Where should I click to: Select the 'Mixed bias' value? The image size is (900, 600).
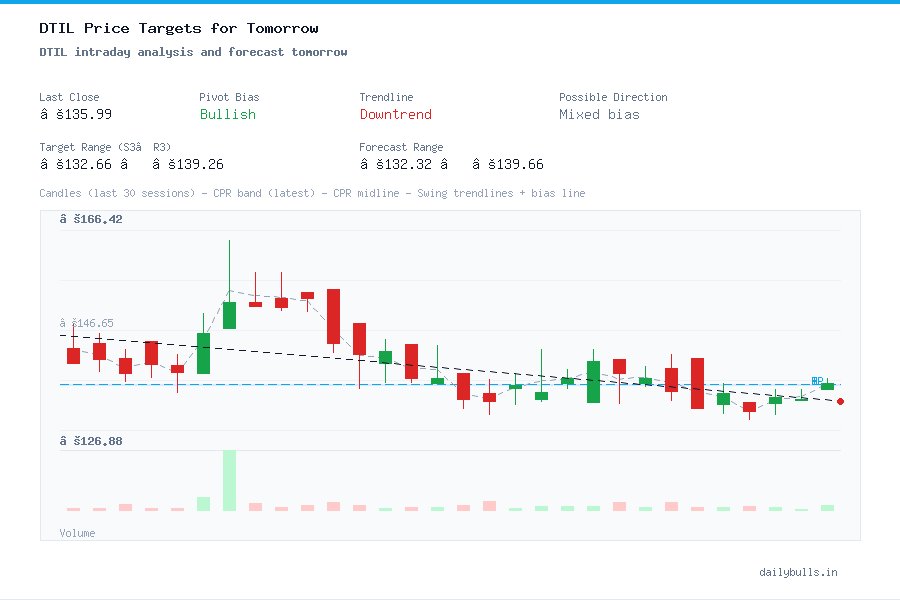coord(599,114)
